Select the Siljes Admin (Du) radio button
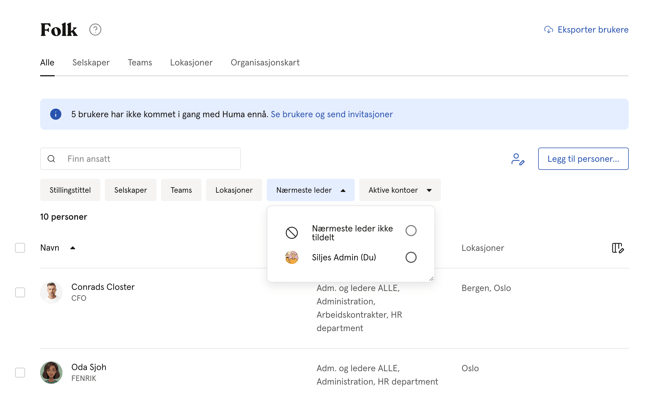The height and width of the screenshot is (401, 670). [411, 257]
